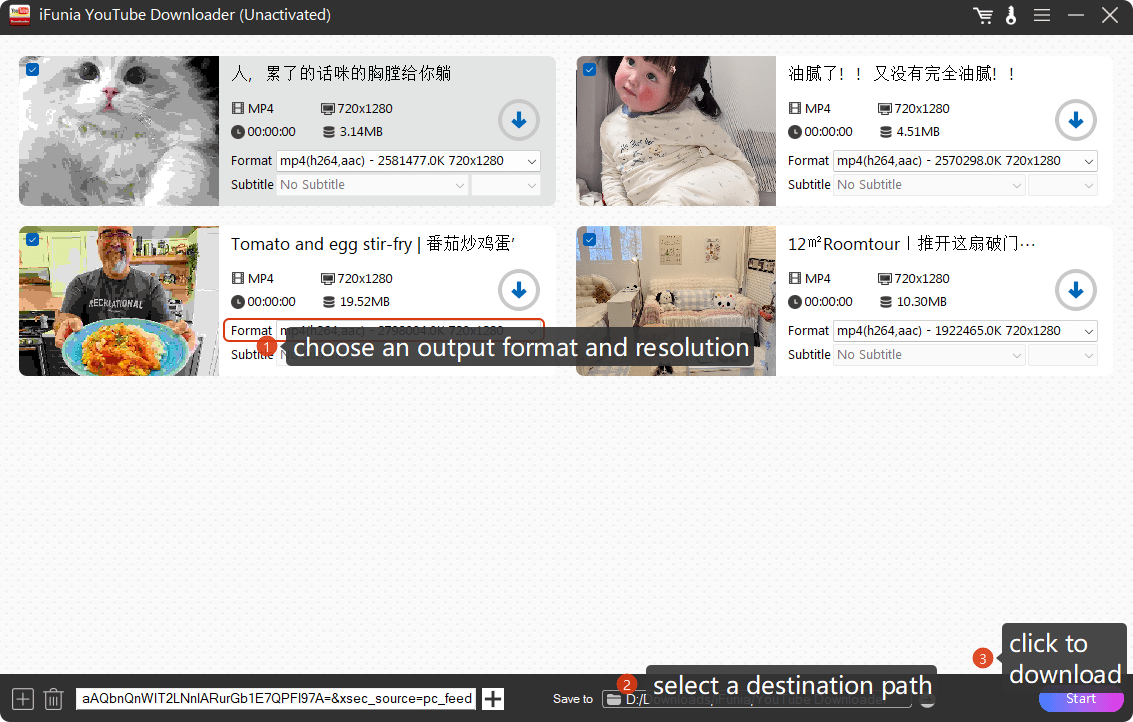This screenshot has width=1133, height=722.
Task: Expand Format dropdown for the cat video
Action: [x=408, y=161]
